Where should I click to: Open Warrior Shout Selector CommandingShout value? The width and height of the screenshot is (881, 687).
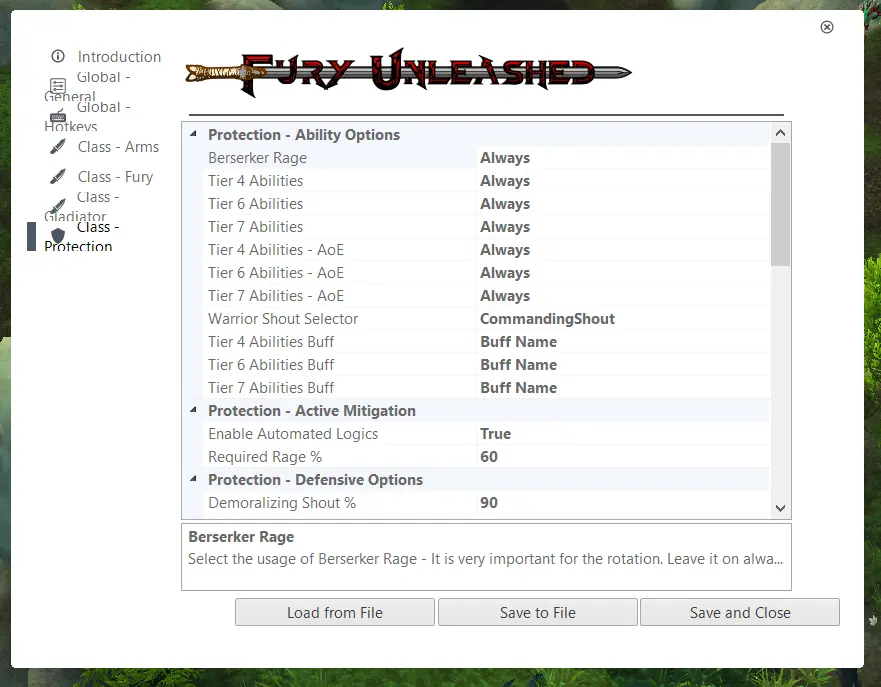[x=547, y=319]
